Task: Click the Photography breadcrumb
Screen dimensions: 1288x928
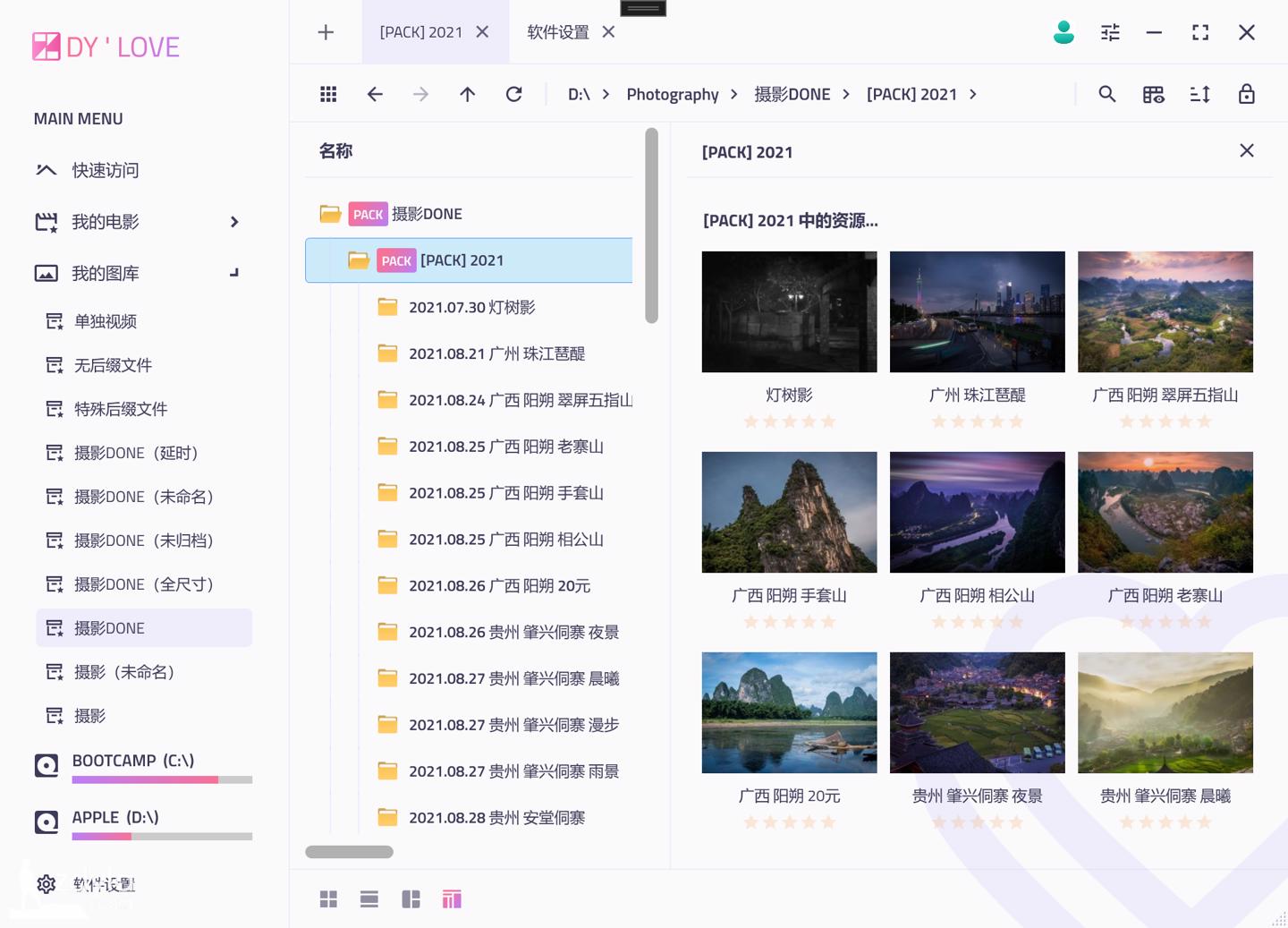Action: click(673, 94)
